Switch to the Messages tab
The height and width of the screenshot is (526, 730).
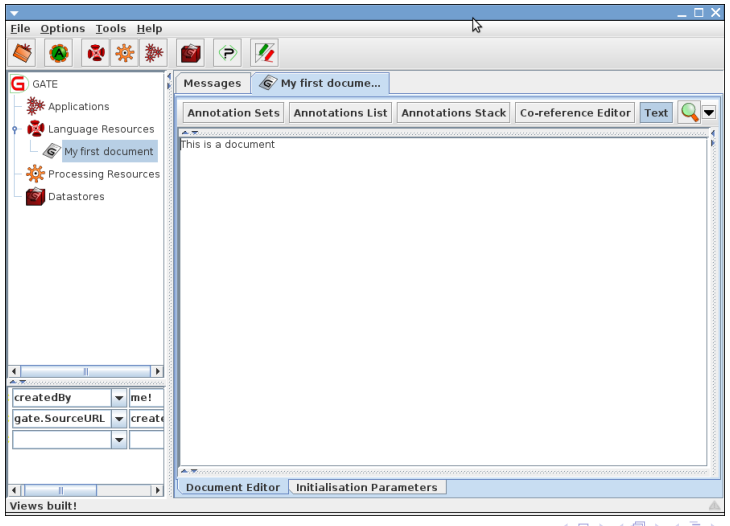pos(212,84)
